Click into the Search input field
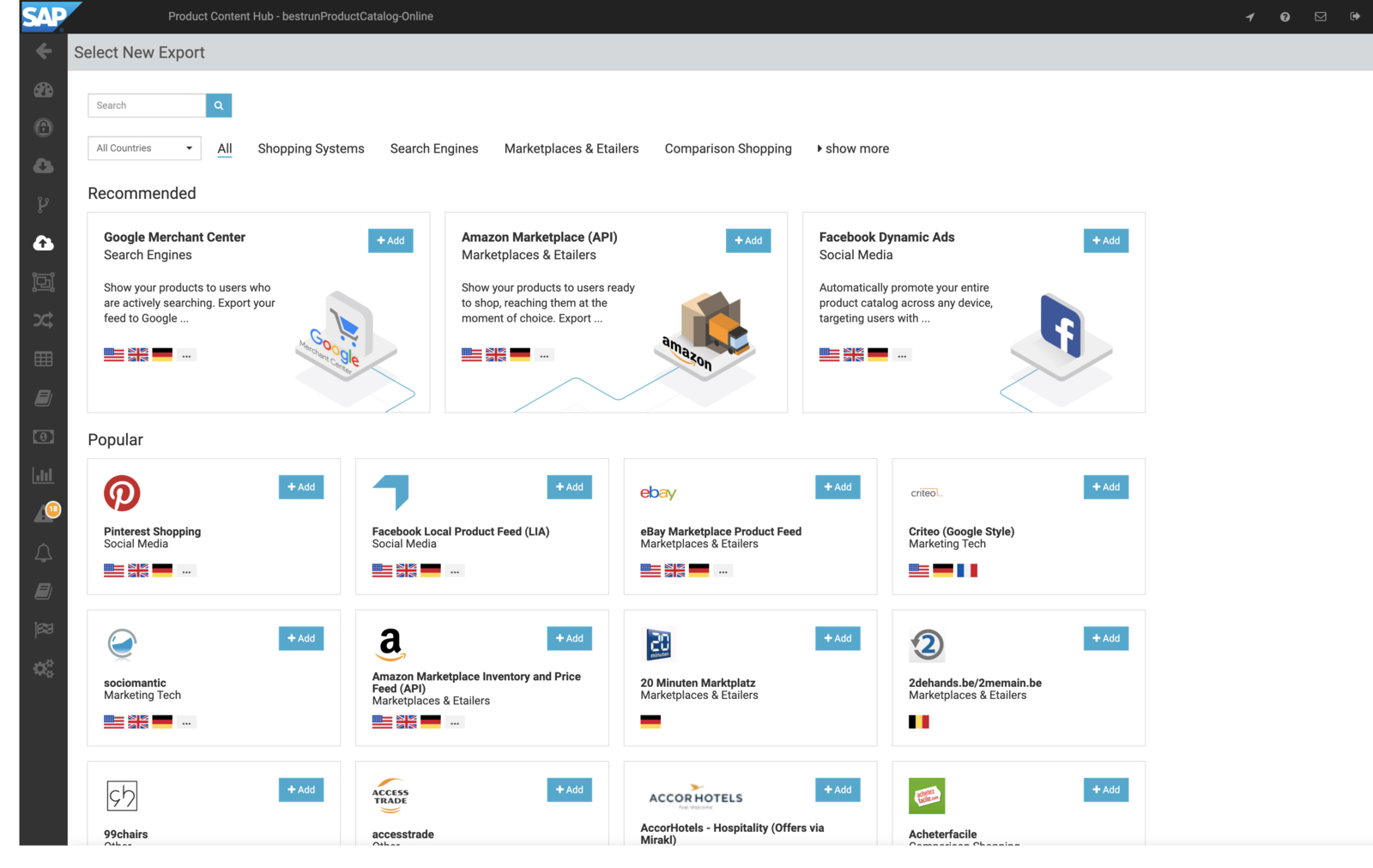 147,105
